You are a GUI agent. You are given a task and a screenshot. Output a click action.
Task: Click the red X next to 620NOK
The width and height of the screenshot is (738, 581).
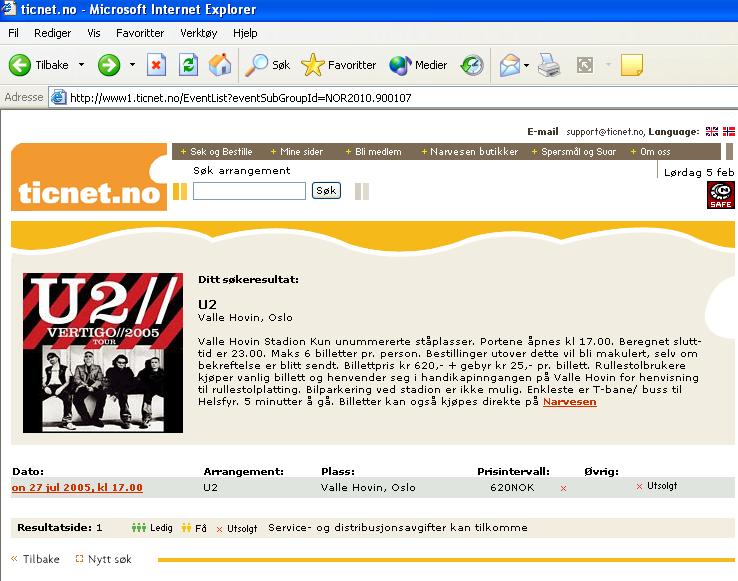click(563, 489)
